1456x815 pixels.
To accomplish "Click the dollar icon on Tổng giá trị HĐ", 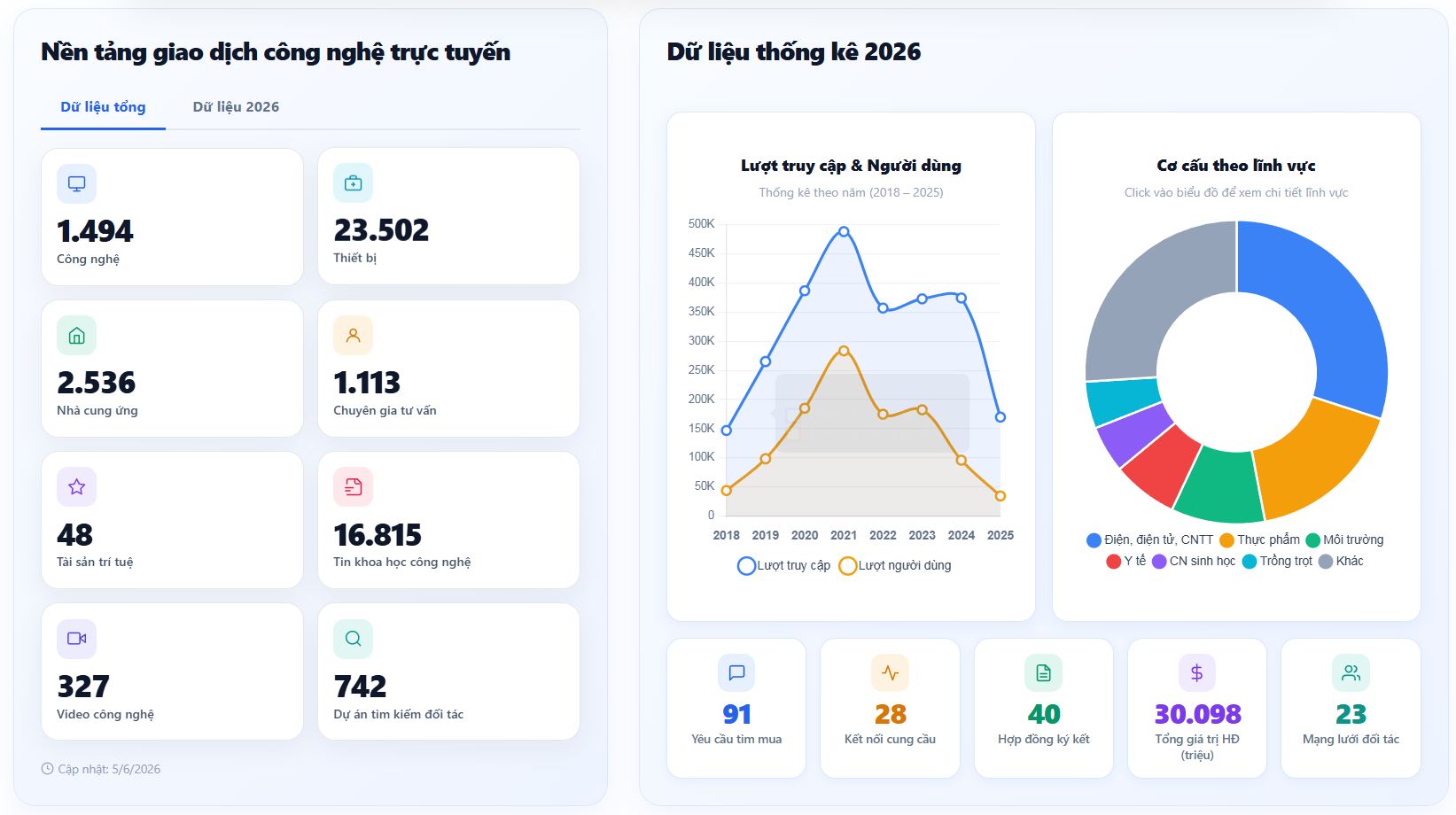I will tap(1197, 673).
